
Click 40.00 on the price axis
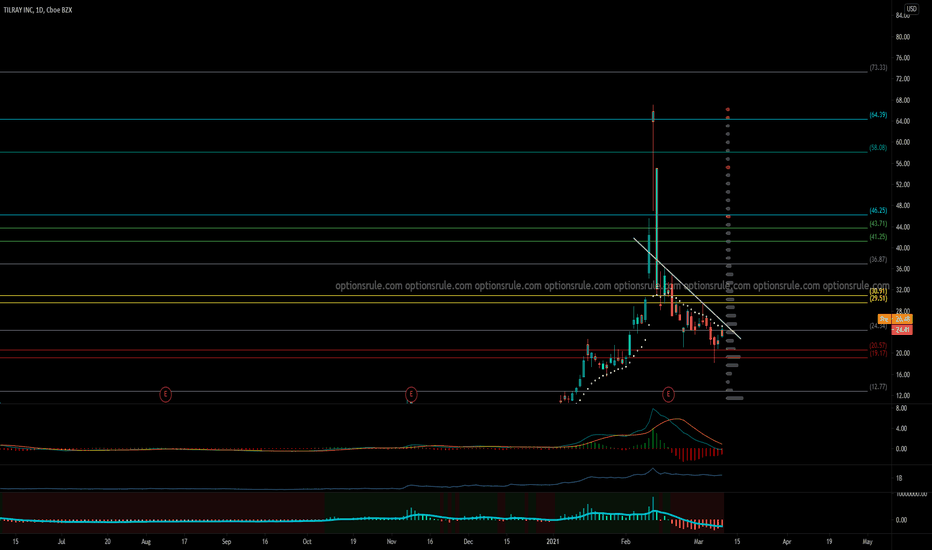(x=902, y=248)
